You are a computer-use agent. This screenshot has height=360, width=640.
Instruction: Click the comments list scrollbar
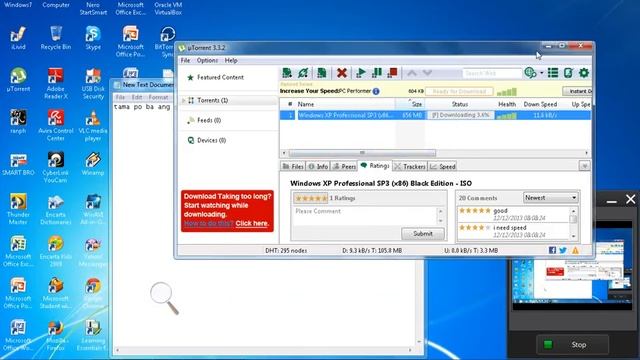click(x=573, y=223)
